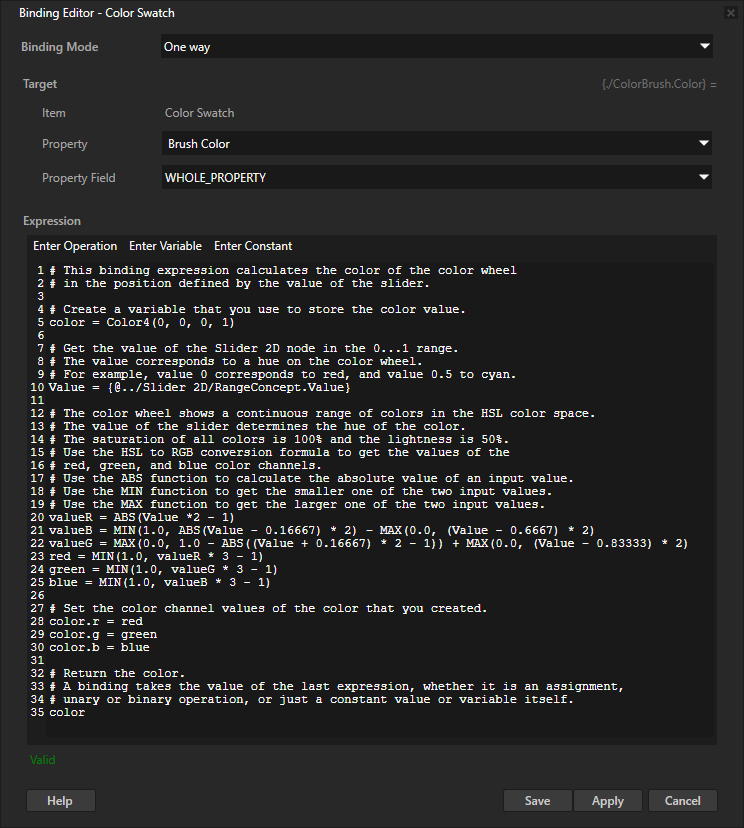The height and width of the screenshot is (828, 744).
Task: Click the Save button
Action: [x=537, y=800]
